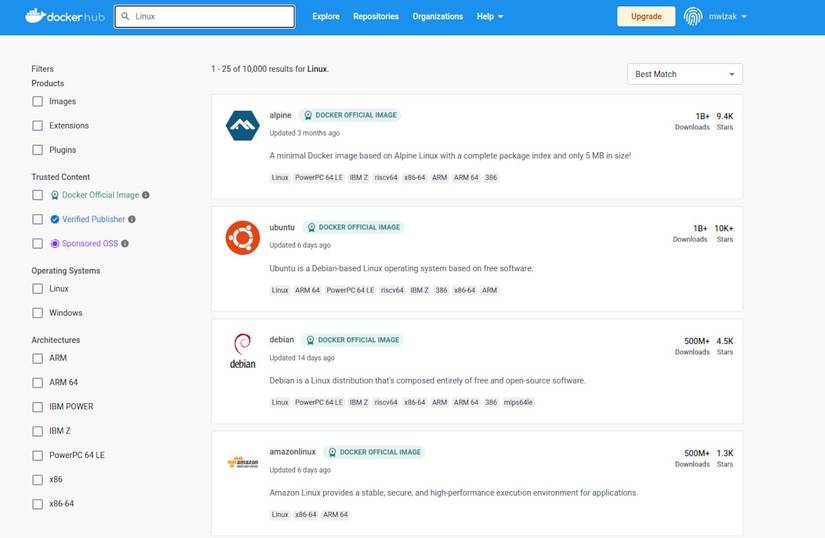Click the Upgrade button
This screenshot has height=538, width=825.
click(646, 16)
